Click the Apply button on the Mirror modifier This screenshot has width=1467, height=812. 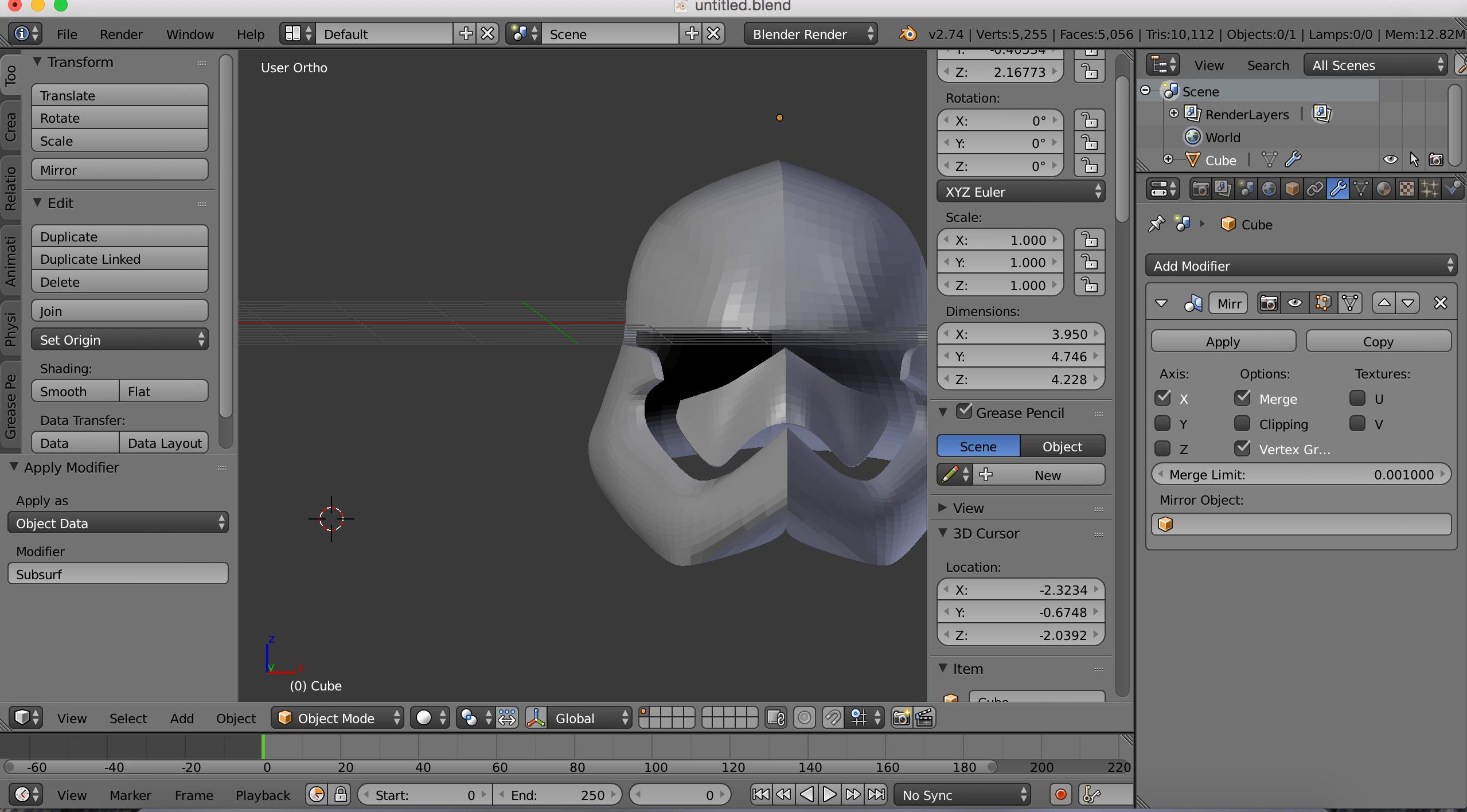pos(1223,341)
